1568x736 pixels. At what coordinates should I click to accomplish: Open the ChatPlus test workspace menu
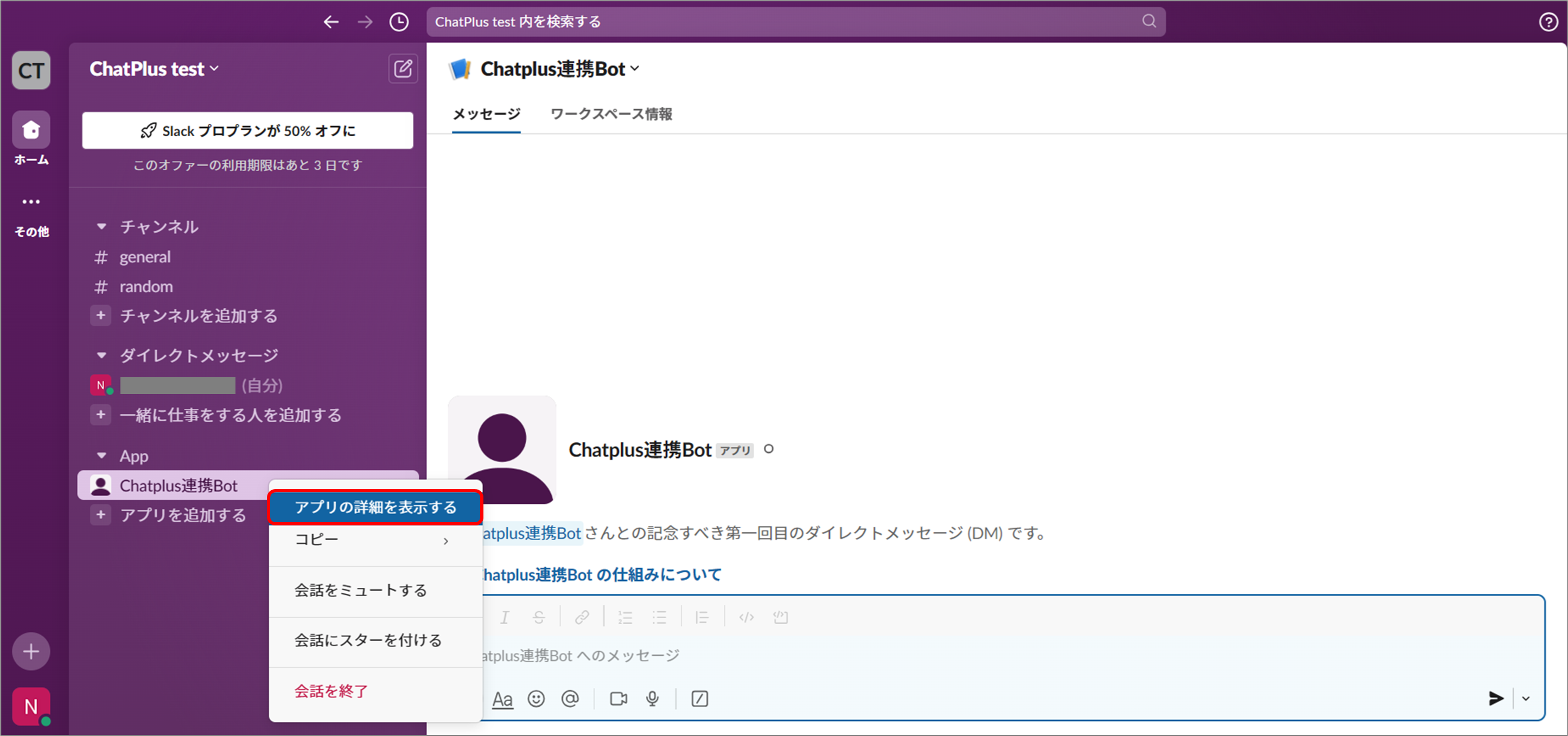[154, 69]
